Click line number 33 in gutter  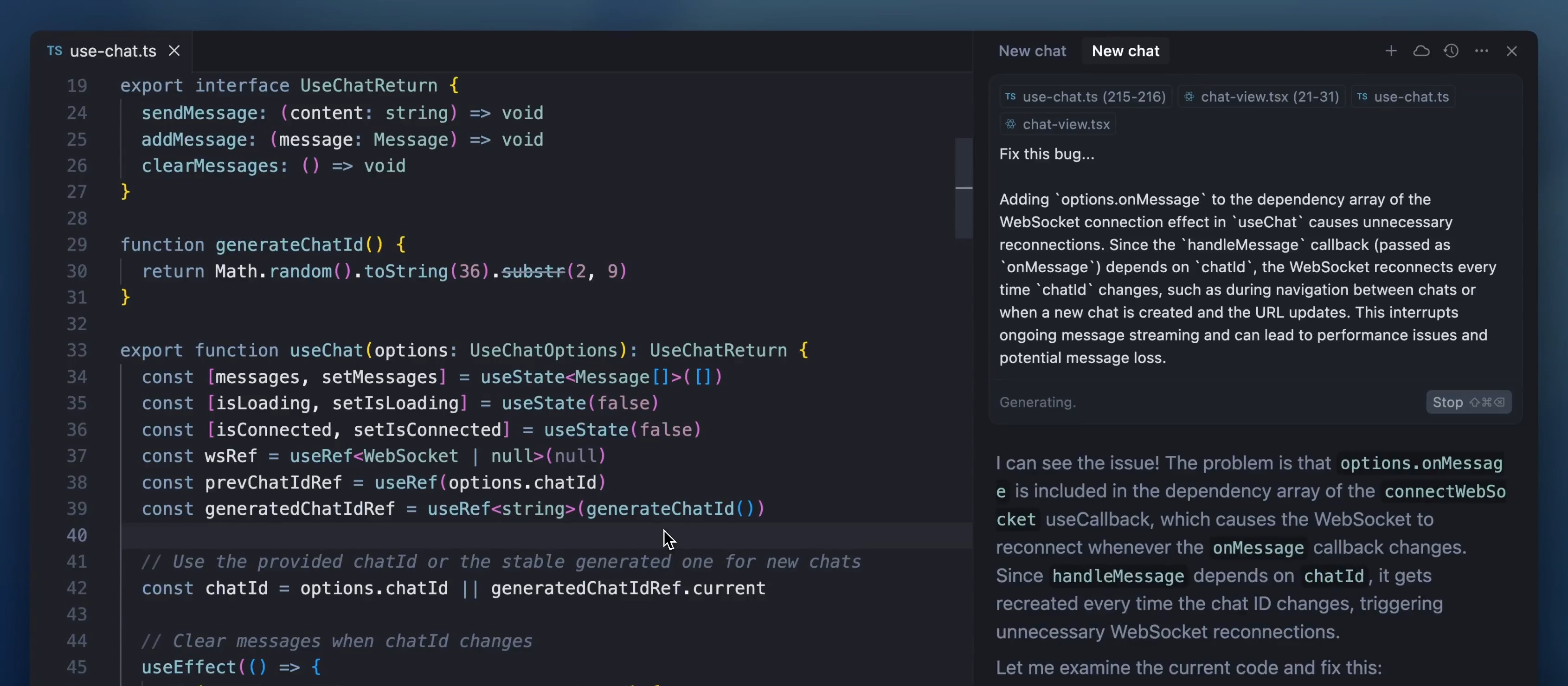77,350
